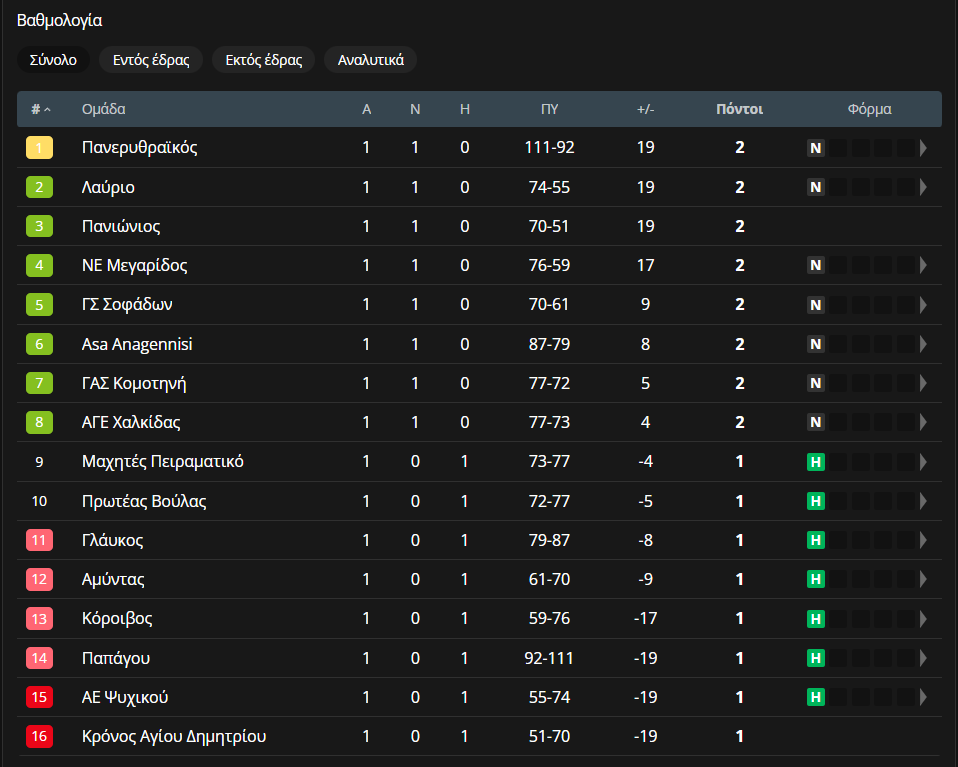Switch to the Εντός έδρας tab
Screen dimensions: 958x767
[151, 60]
